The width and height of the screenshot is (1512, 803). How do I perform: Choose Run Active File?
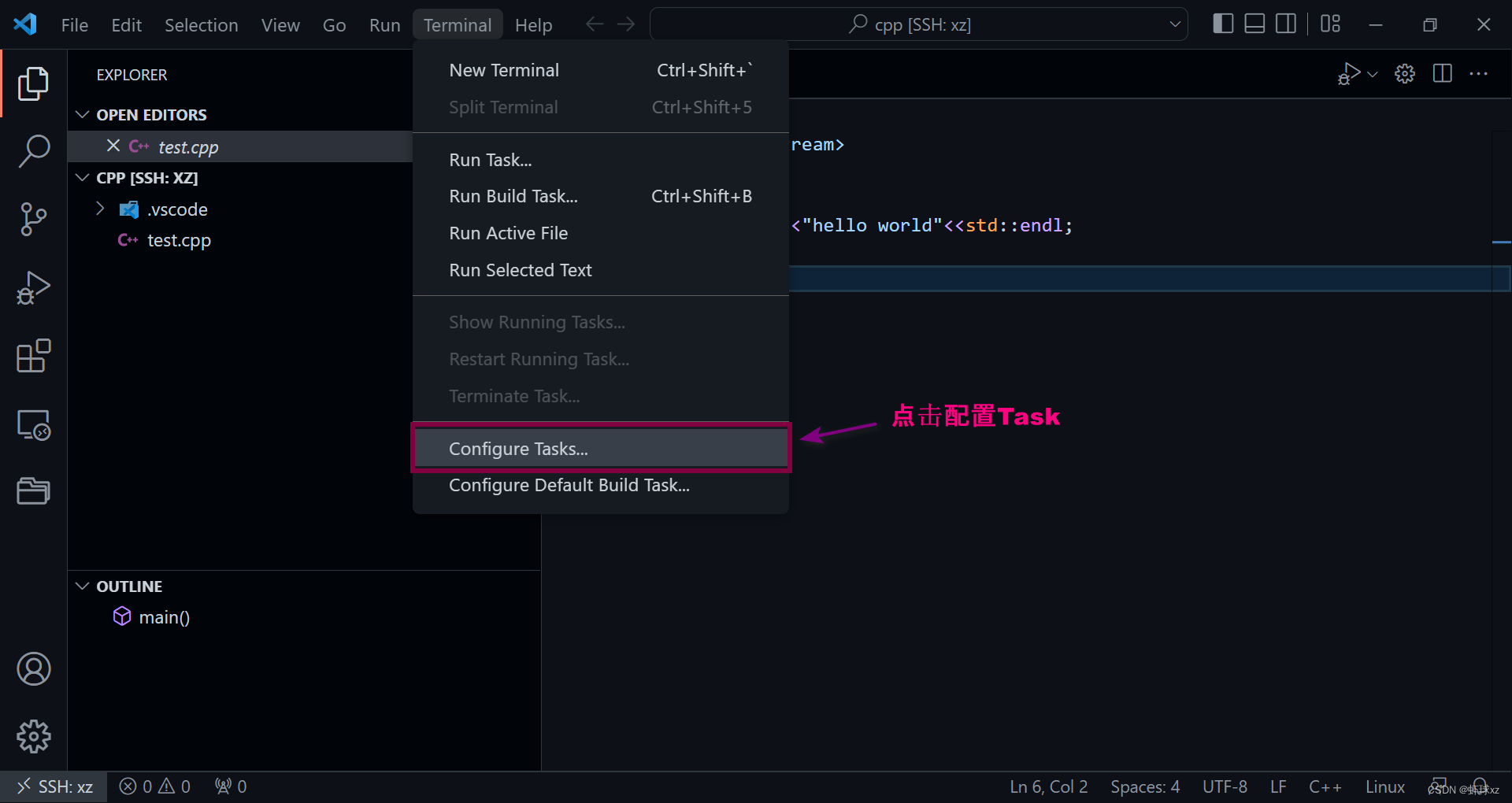tap(601, 233)
